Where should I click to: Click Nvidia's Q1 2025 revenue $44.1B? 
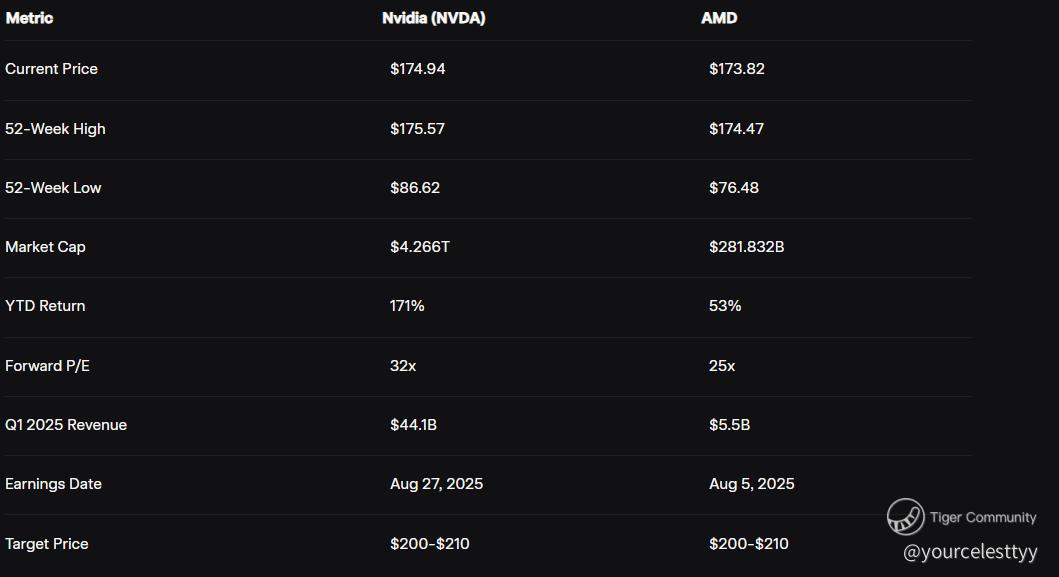pyautogui.click(x=413, y=425)
